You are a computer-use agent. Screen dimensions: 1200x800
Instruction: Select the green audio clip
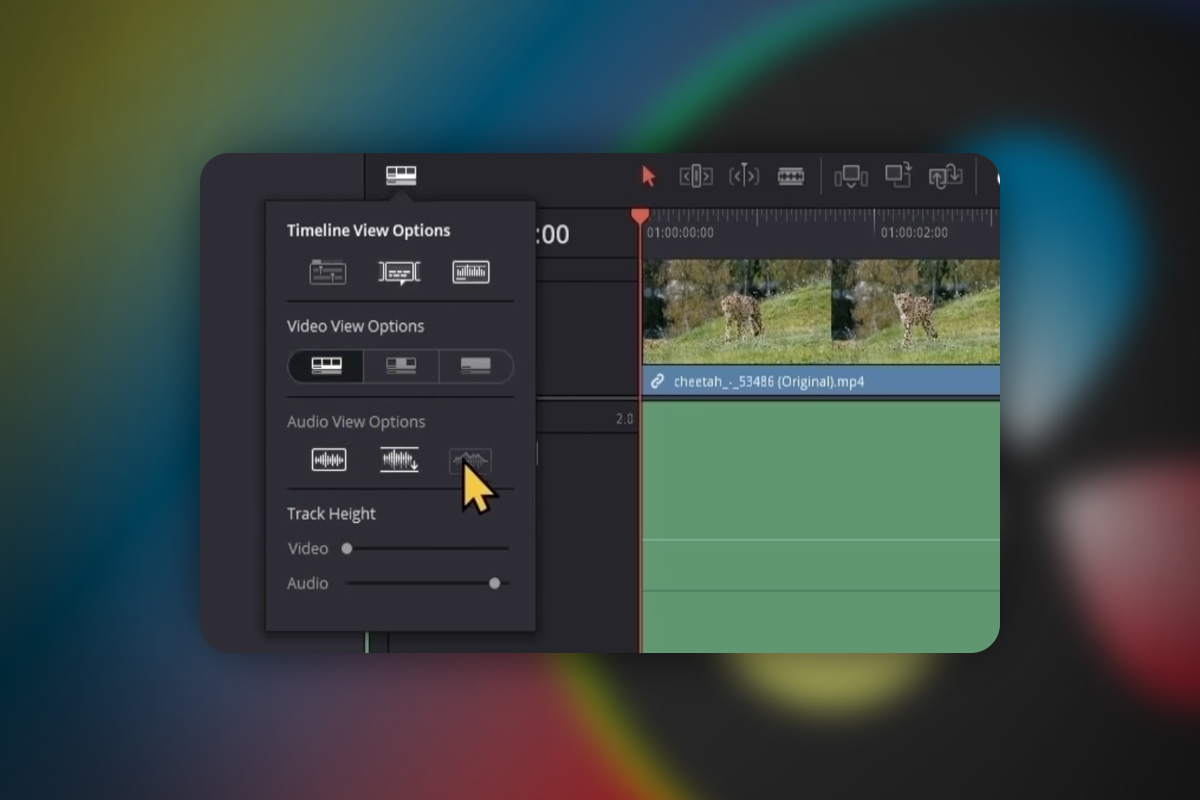click(x=821, y=526)
